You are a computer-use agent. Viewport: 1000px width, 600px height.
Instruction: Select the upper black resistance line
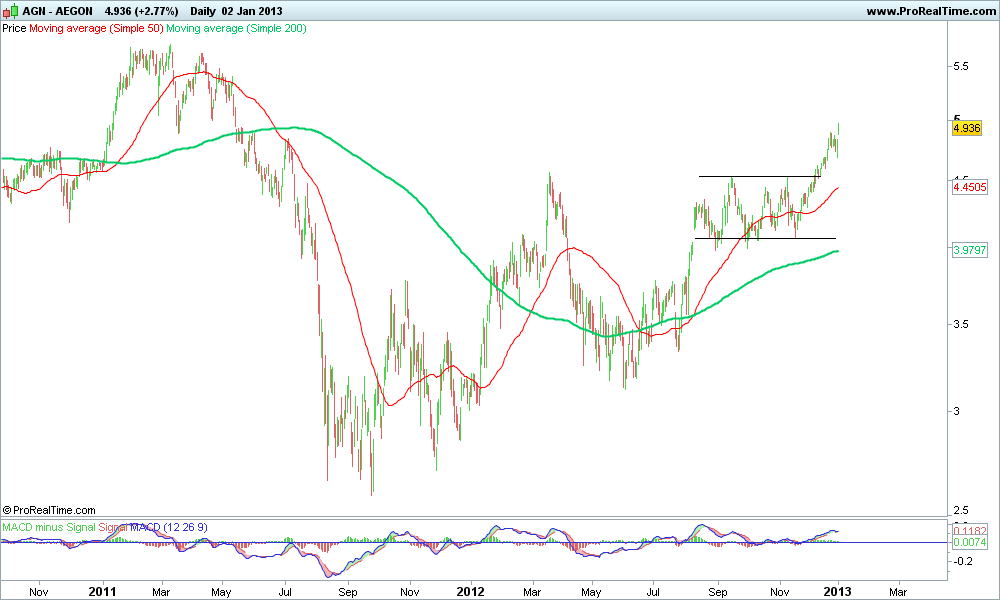click(x=760, y=176)
